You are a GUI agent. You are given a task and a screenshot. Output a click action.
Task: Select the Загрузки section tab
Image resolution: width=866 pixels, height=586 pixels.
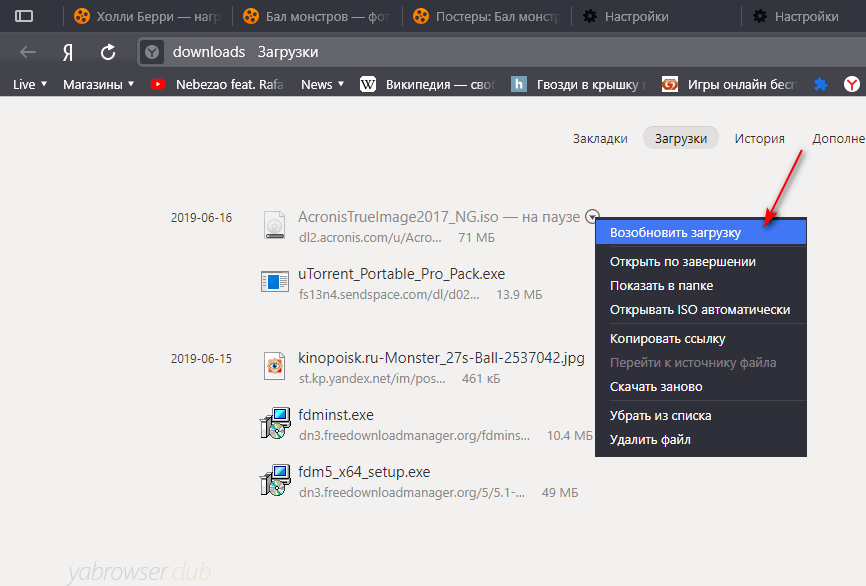click(680, 139)
